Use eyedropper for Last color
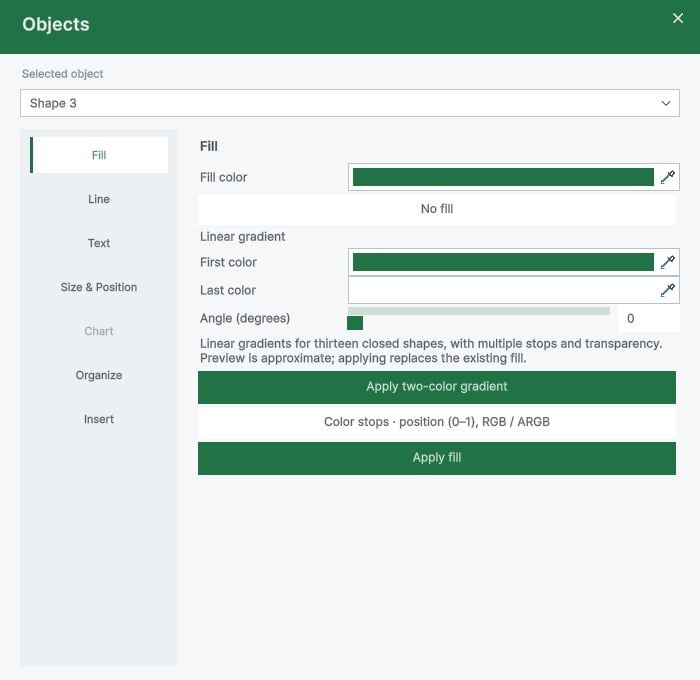This screenshot has width=700, height=680. click(667, 290)
